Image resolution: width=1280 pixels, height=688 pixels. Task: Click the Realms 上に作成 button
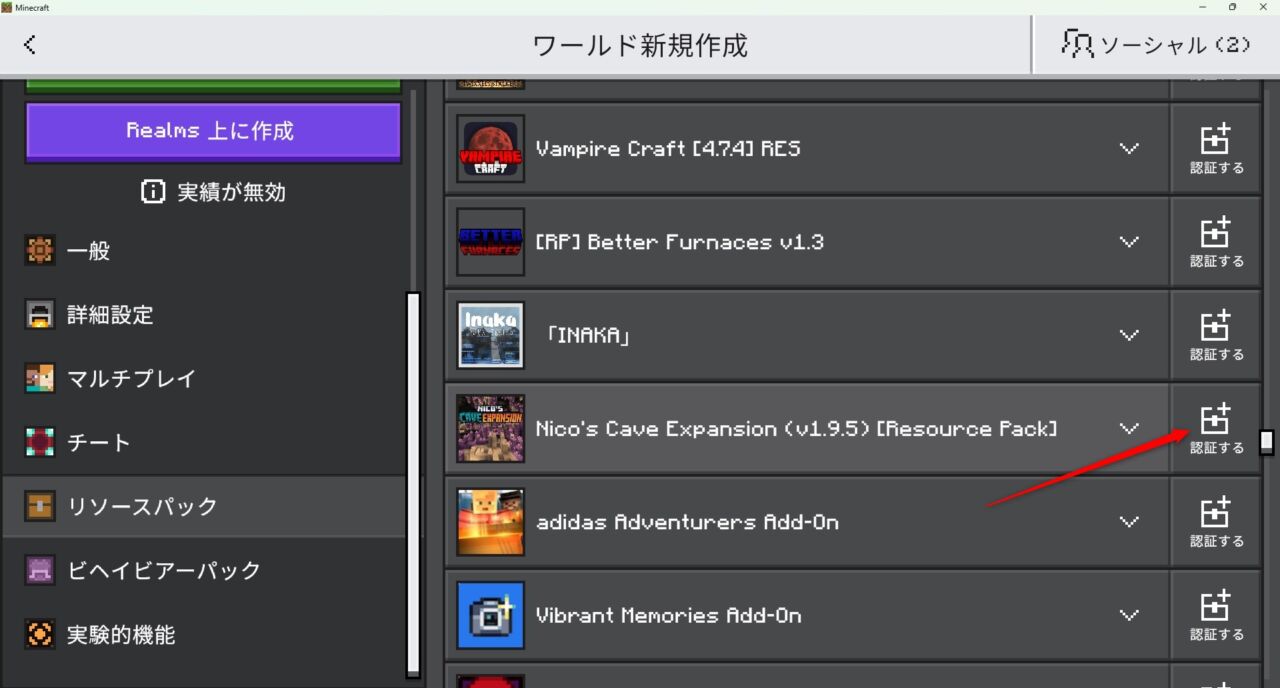(212, 131)
